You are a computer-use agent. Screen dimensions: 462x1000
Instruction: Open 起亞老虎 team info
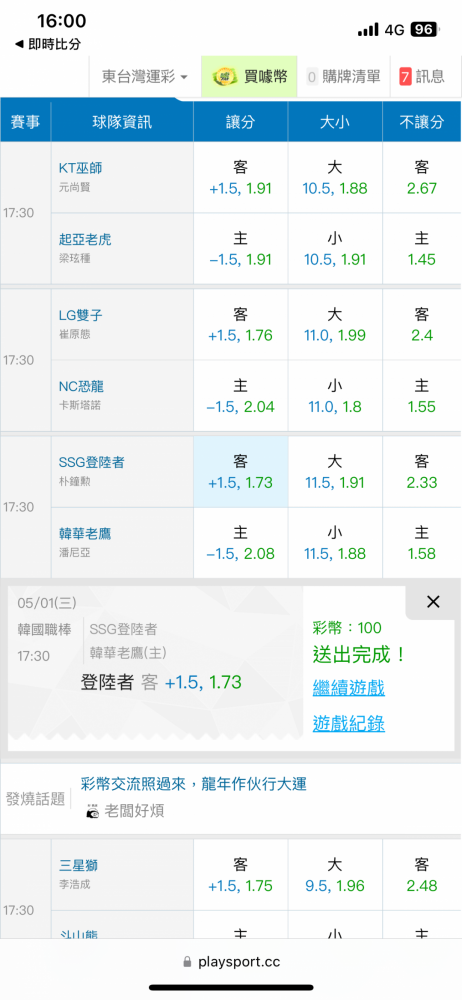(x=85, y=240)
